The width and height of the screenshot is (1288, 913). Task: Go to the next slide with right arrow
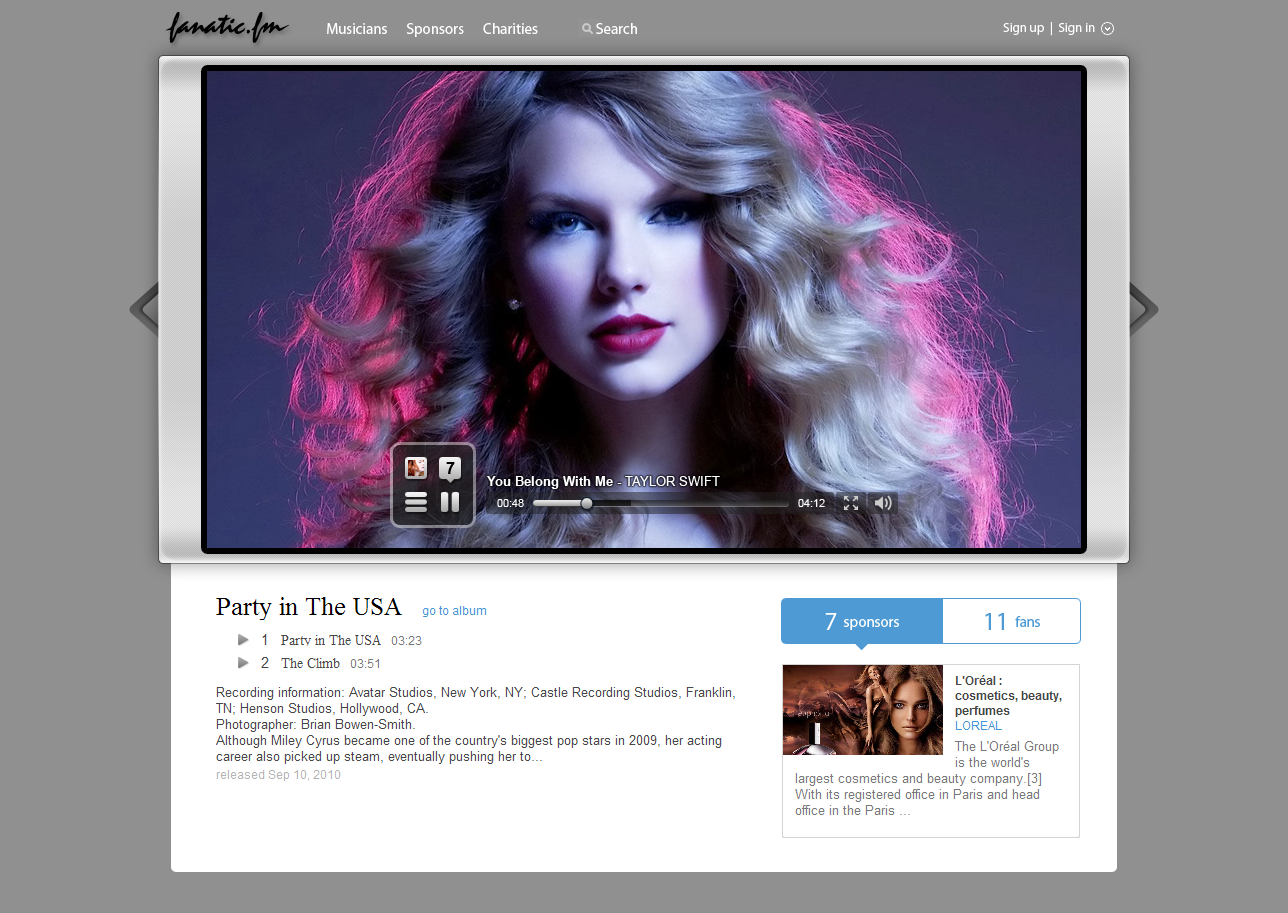[x=1144, y=309]
